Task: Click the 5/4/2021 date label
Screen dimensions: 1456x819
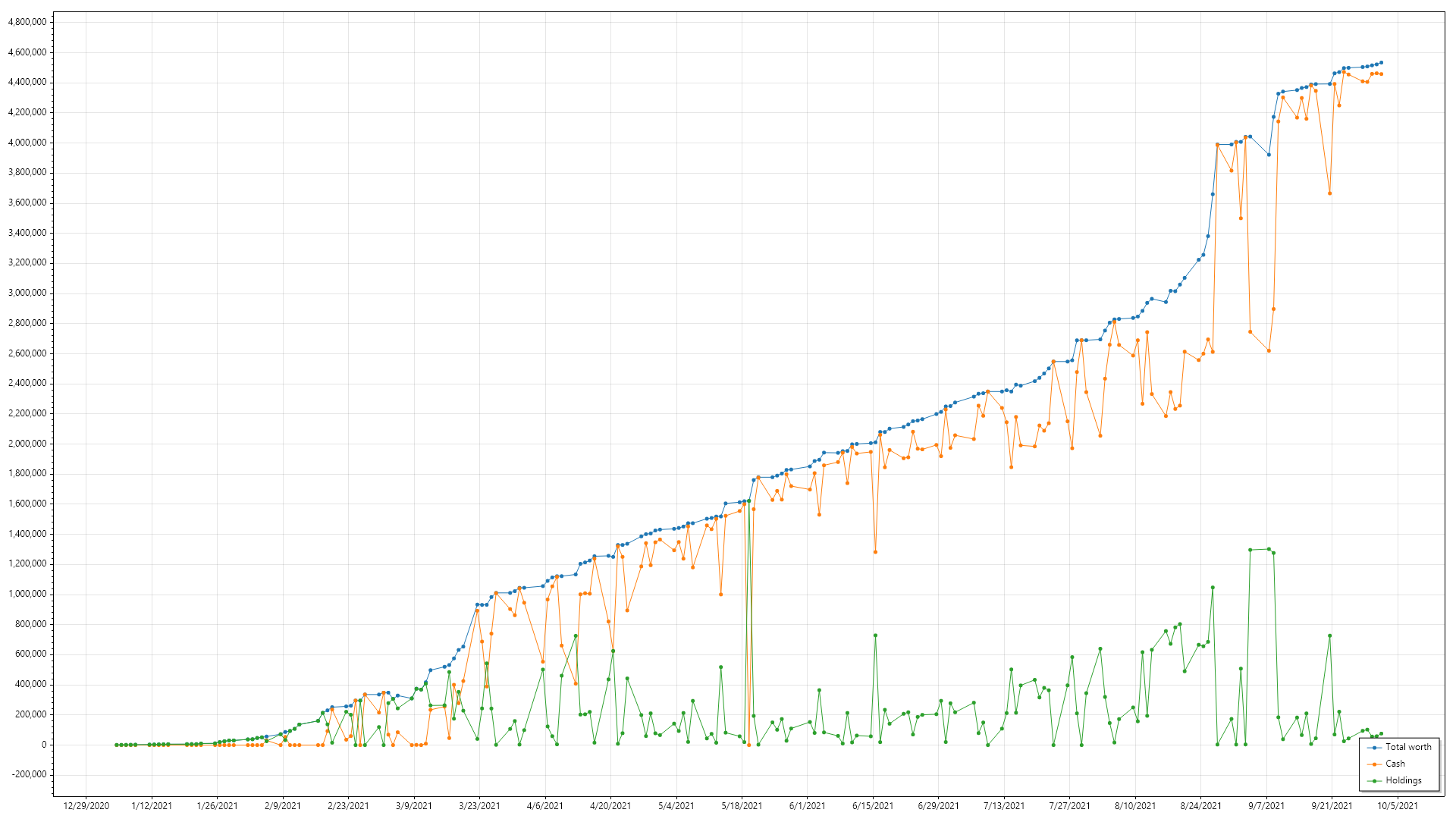Action: [676, 806]
